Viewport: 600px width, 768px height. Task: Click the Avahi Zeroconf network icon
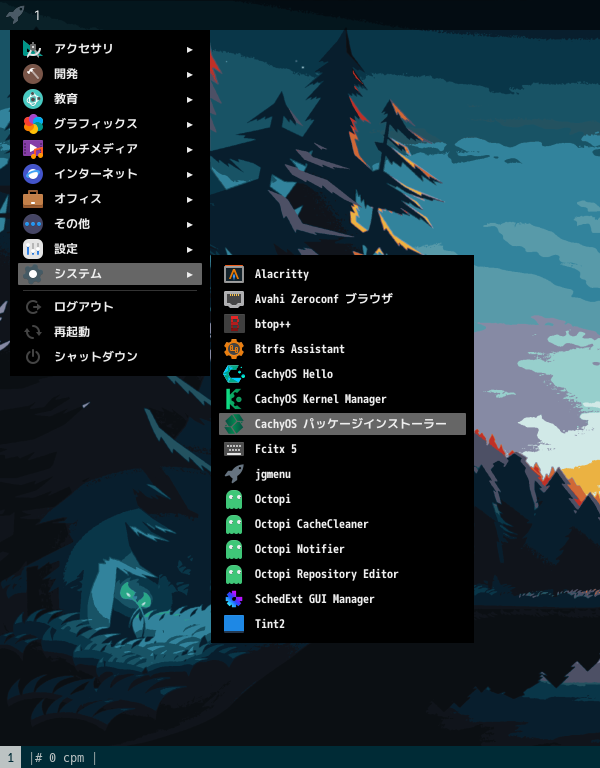pos(234,299)
